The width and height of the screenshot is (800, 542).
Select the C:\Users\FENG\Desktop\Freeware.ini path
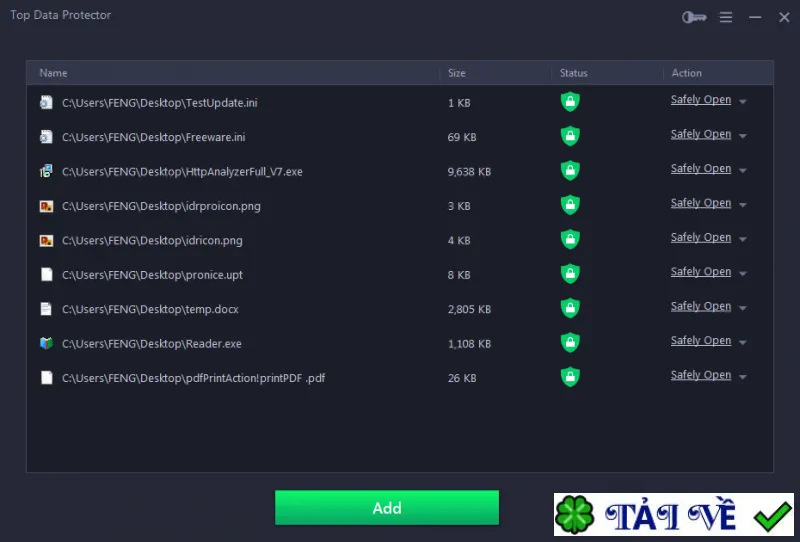click(154, 137)
